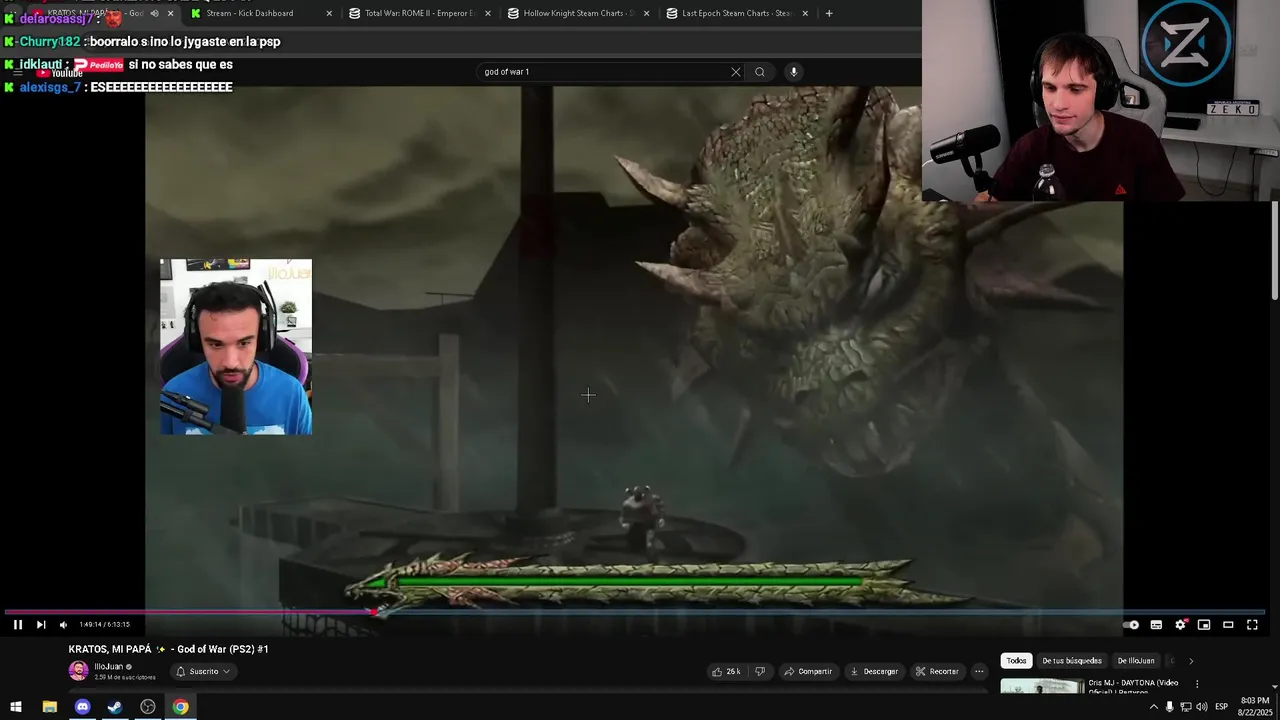
Task: Show hidden system tray icons
Action: tap(1153, 707)
